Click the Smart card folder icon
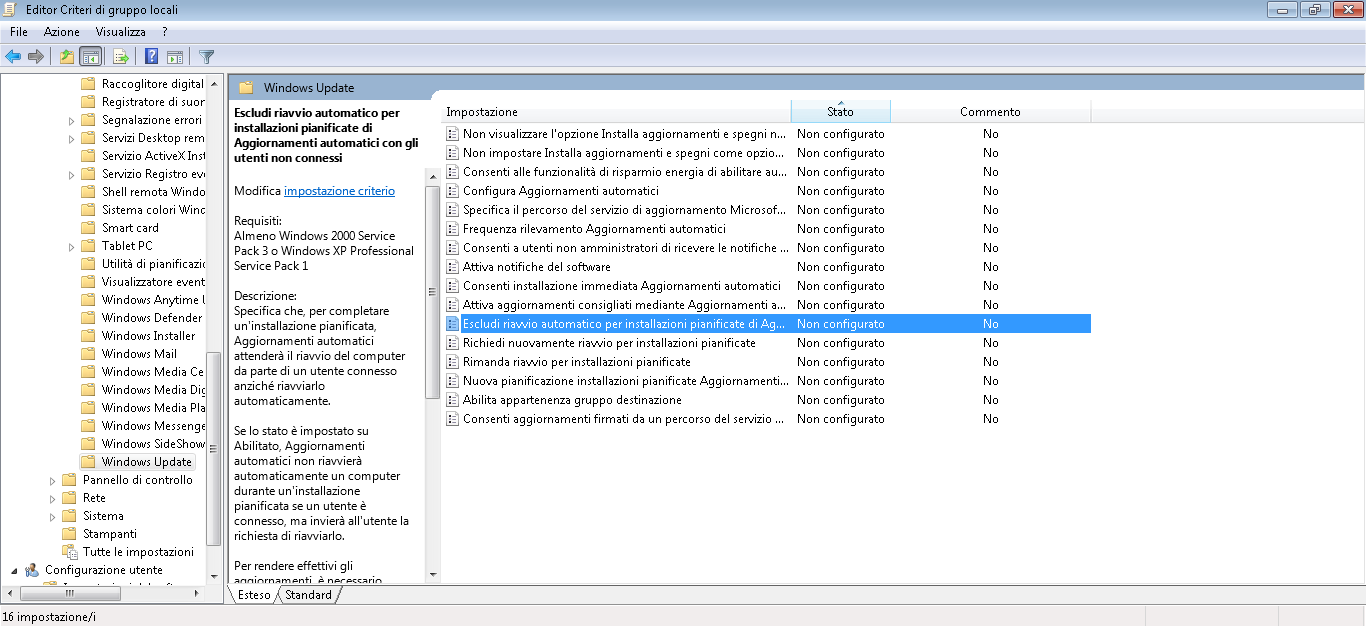This screenshot has height=627, width=1366. click(x=88, y=228)
